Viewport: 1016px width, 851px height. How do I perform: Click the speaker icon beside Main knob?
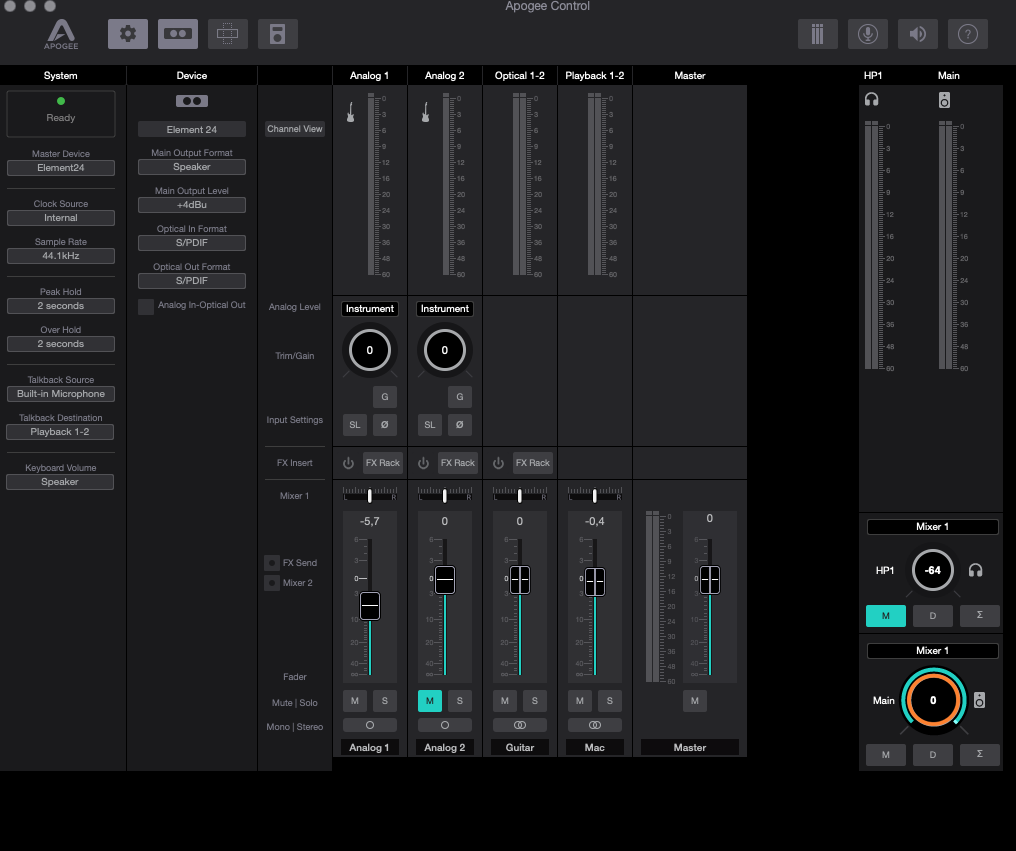tap(979, 700)
